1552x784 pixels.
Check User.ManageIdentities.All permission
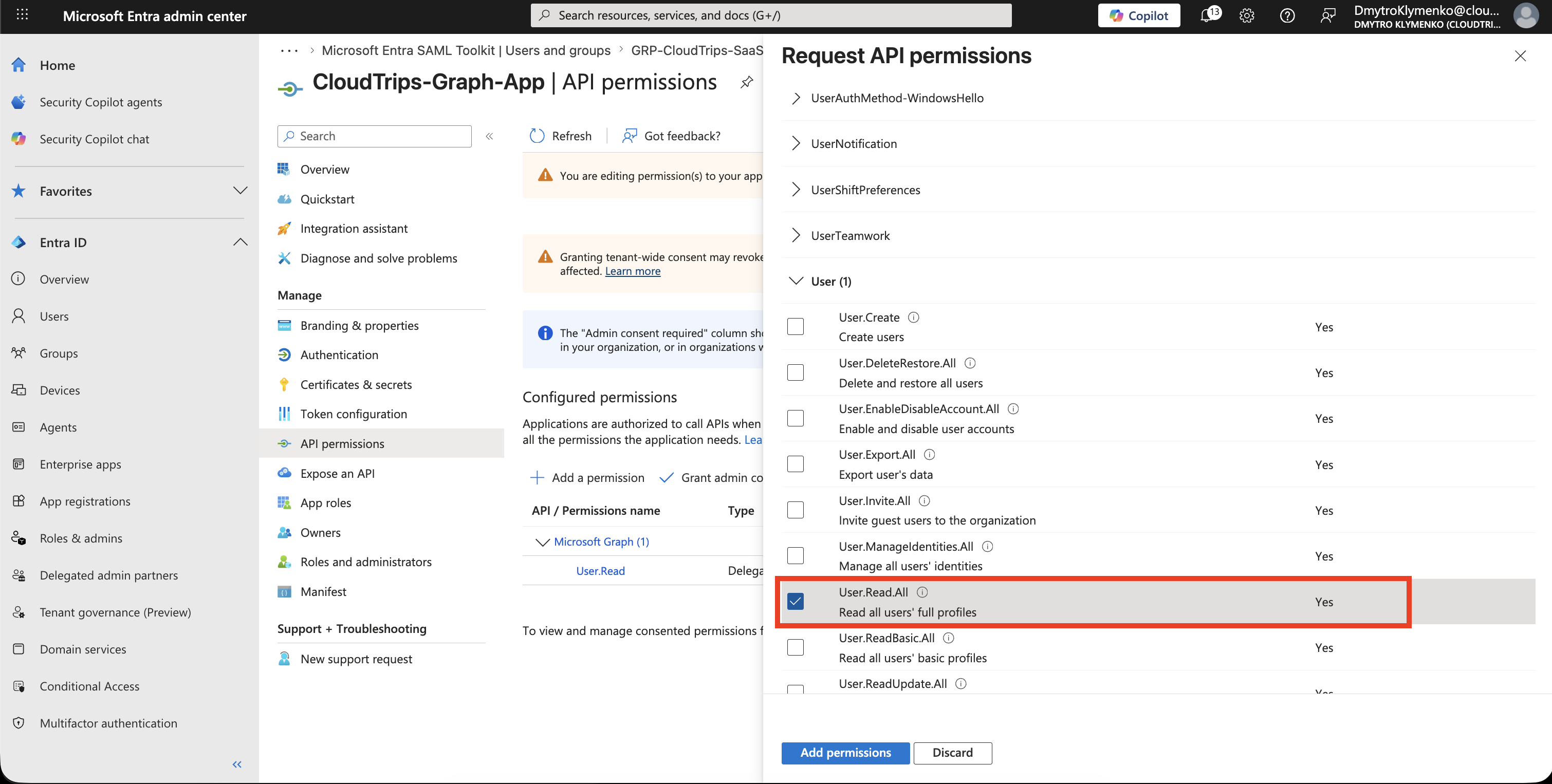tap(796, 555)
